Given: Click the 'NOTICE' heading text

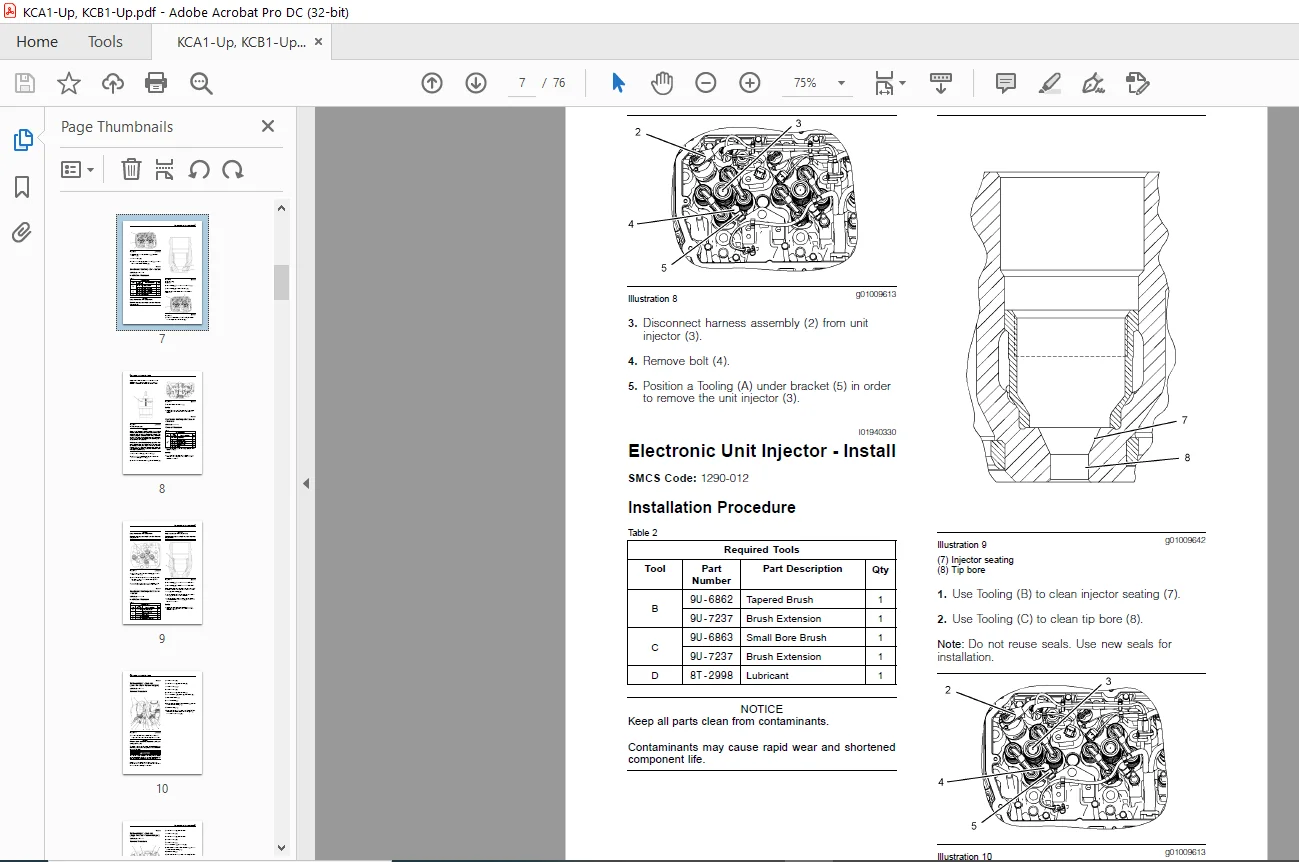Looking at the screenshot, I should tap(762, 709).
